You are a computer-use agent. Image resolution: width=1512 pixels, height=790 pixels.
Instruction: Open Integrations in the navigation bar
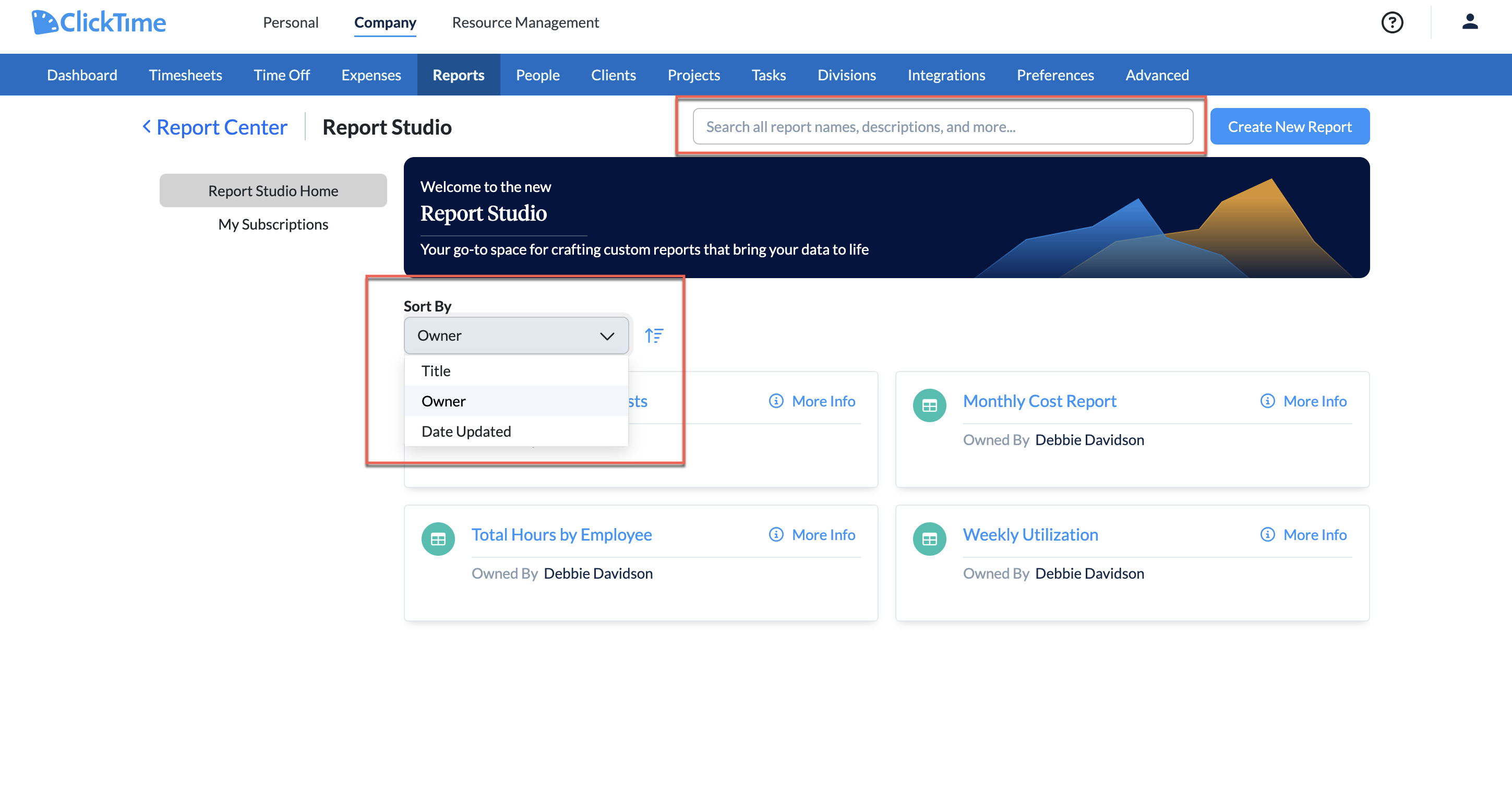tap(946, 75)
